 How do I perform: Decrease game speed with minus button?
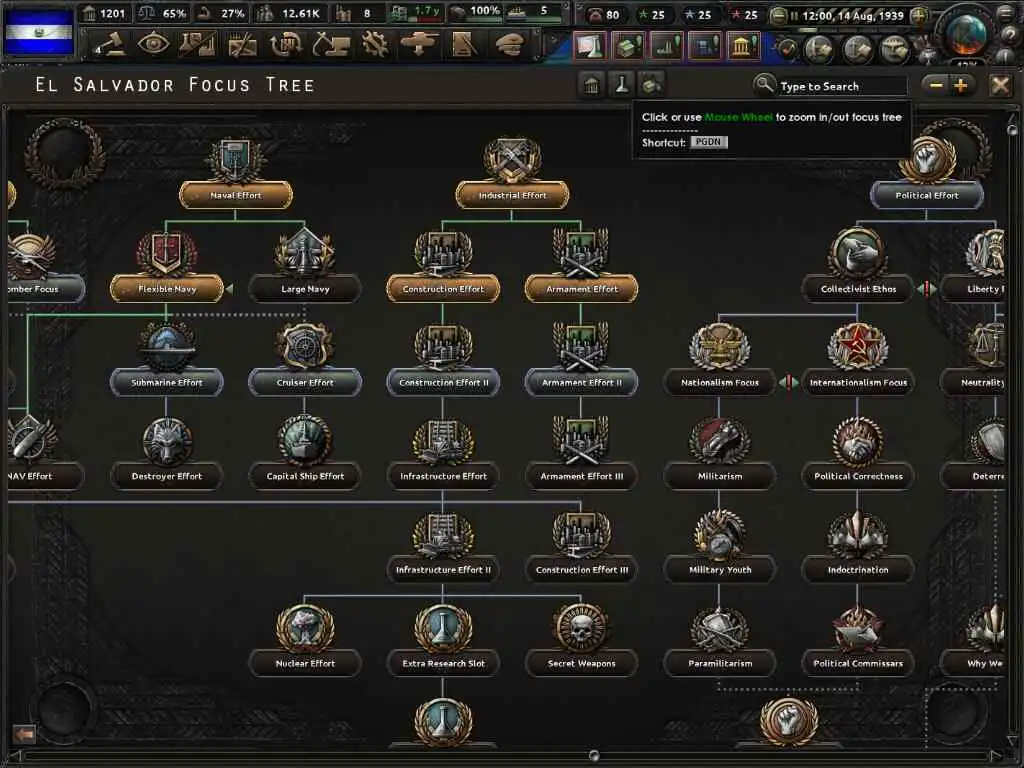pos(777,15)
